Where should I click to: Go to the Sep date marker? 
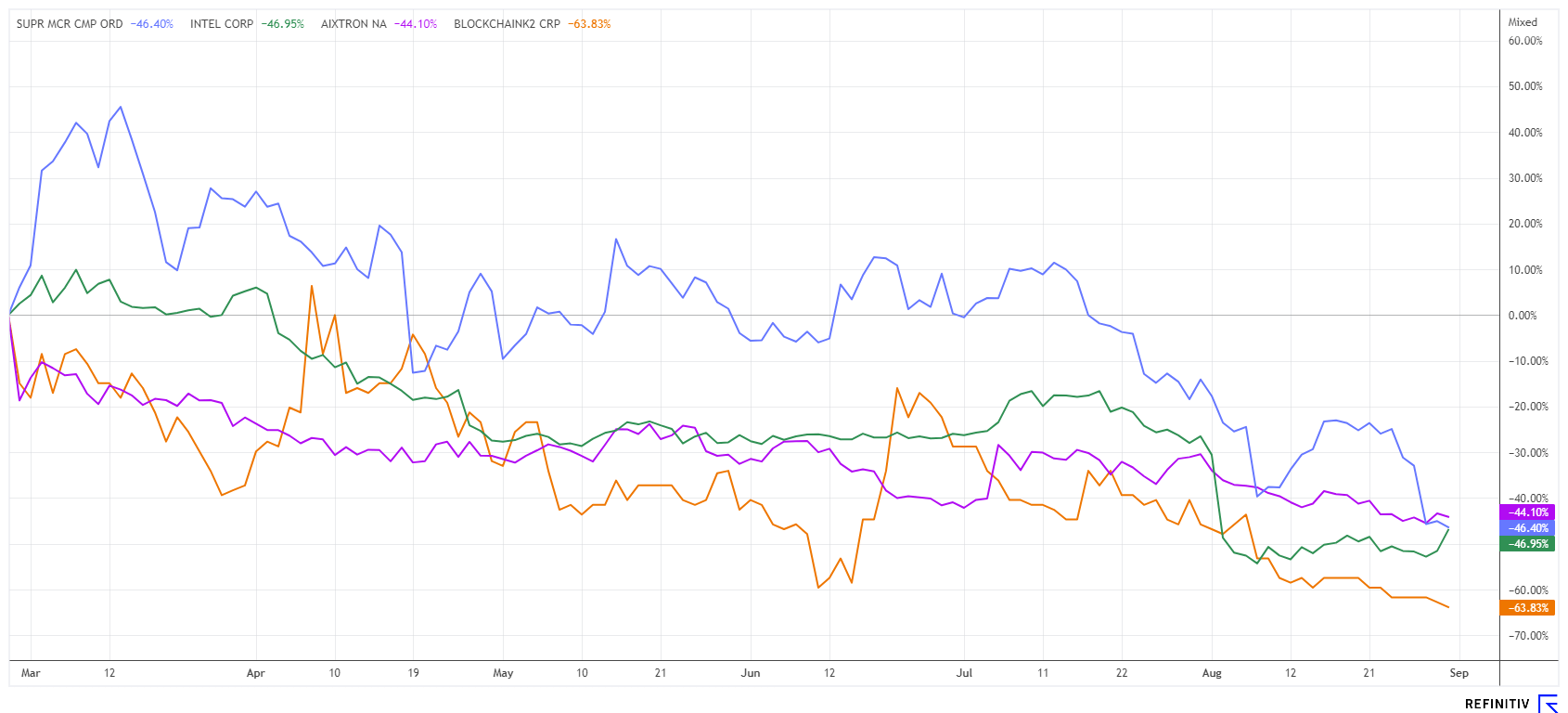pos(1459,673)
